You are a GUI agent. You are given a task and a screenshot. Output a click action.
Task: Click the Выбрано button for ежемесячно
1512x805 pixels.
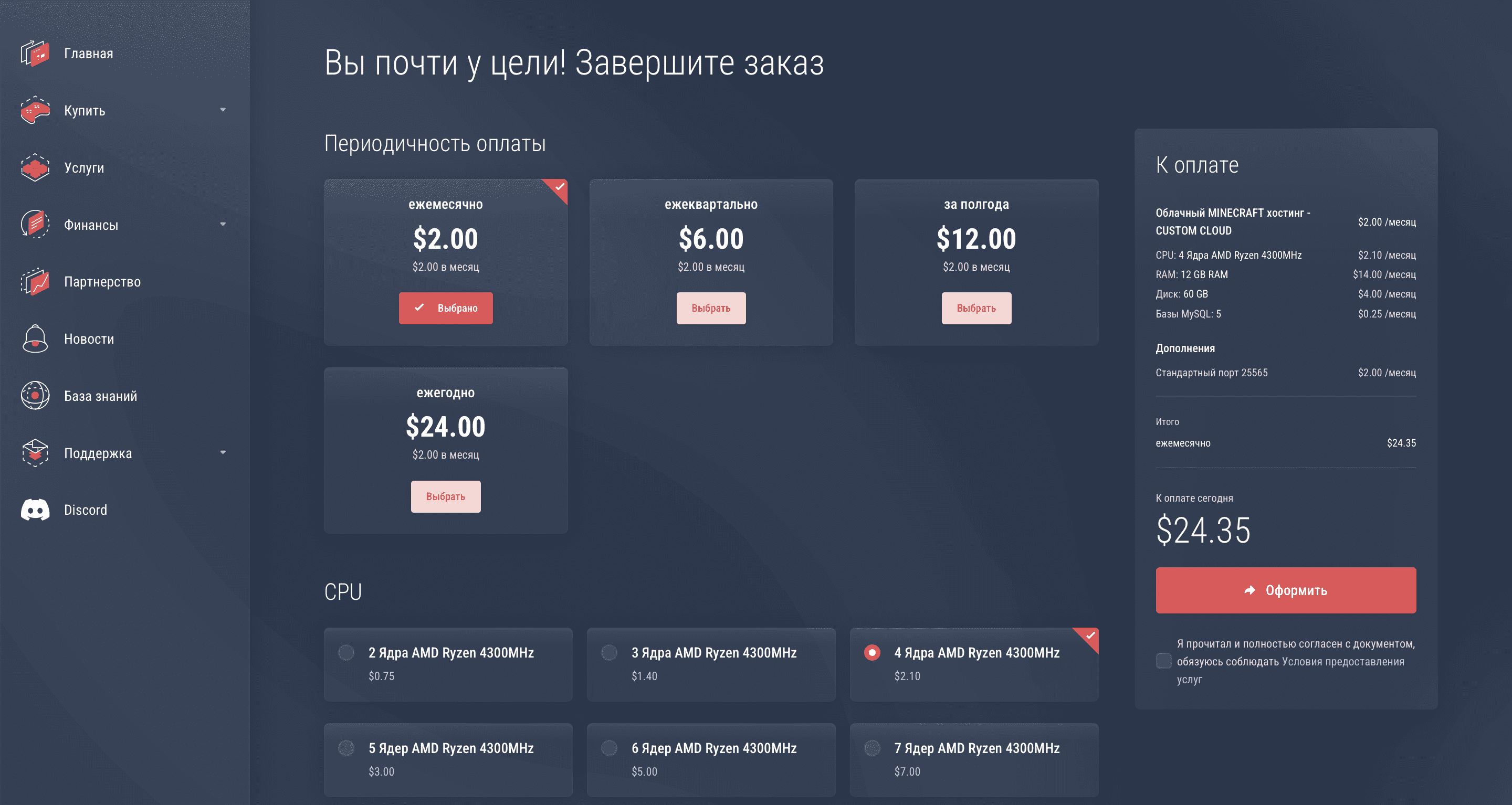[x=446, y=308]
